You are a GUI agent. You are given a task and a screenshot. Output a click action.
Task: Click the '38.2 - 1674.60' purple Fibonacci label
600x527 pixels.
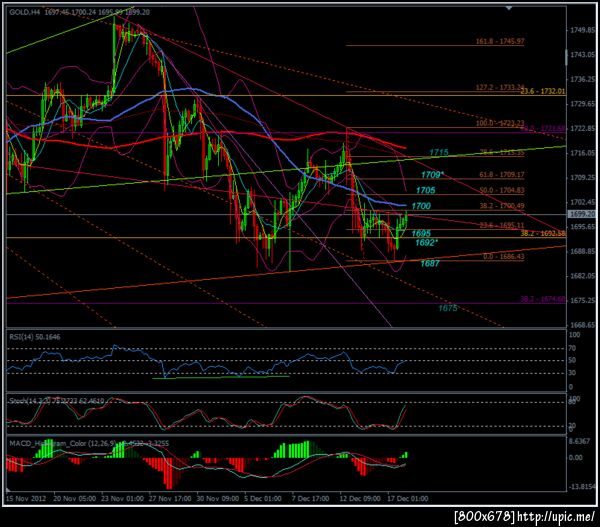coord(543,299)
